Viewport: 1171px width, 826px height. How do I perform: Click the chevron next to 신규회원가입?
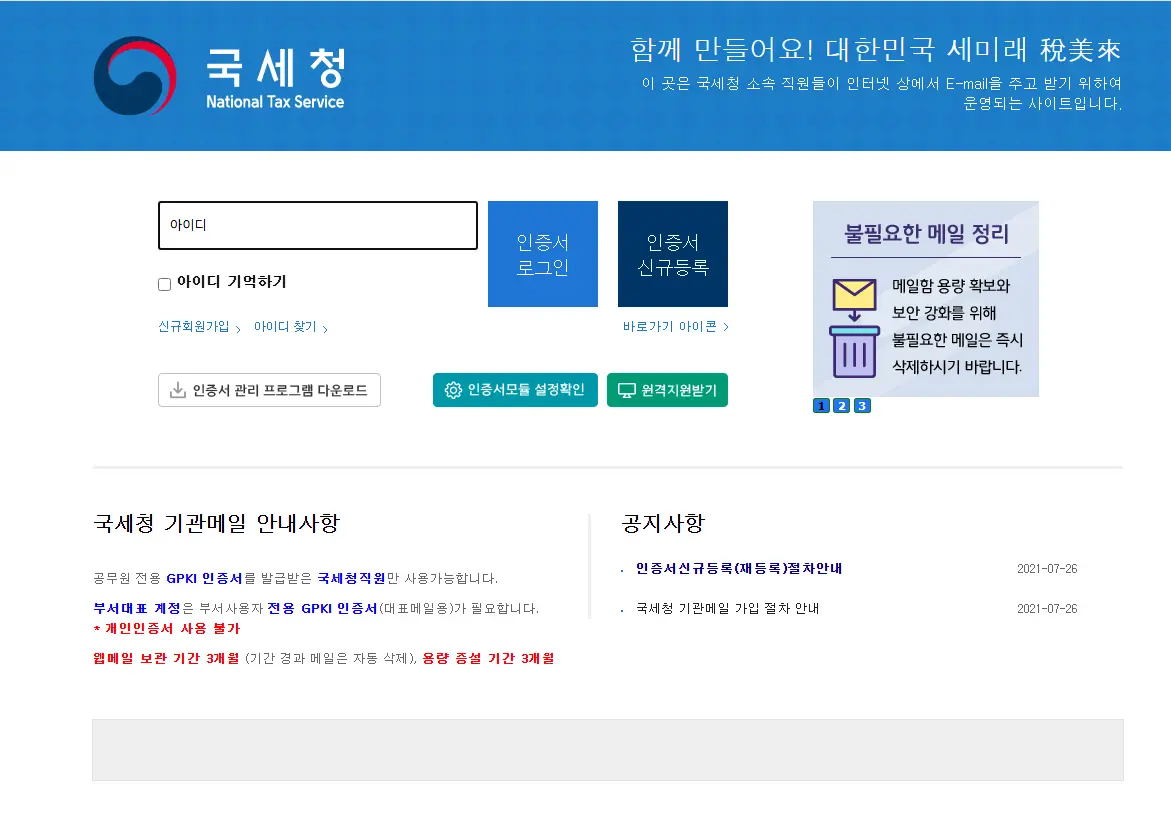click(238, 328)
